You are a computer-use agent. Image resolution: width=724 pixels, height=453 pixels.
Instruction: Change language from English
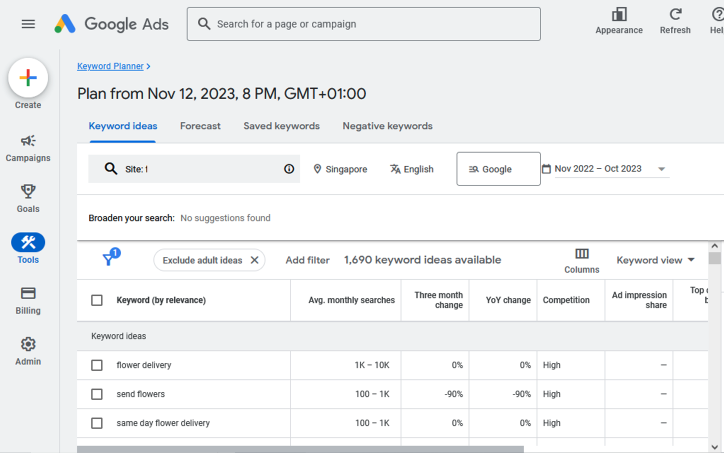(x=412, y=169)
